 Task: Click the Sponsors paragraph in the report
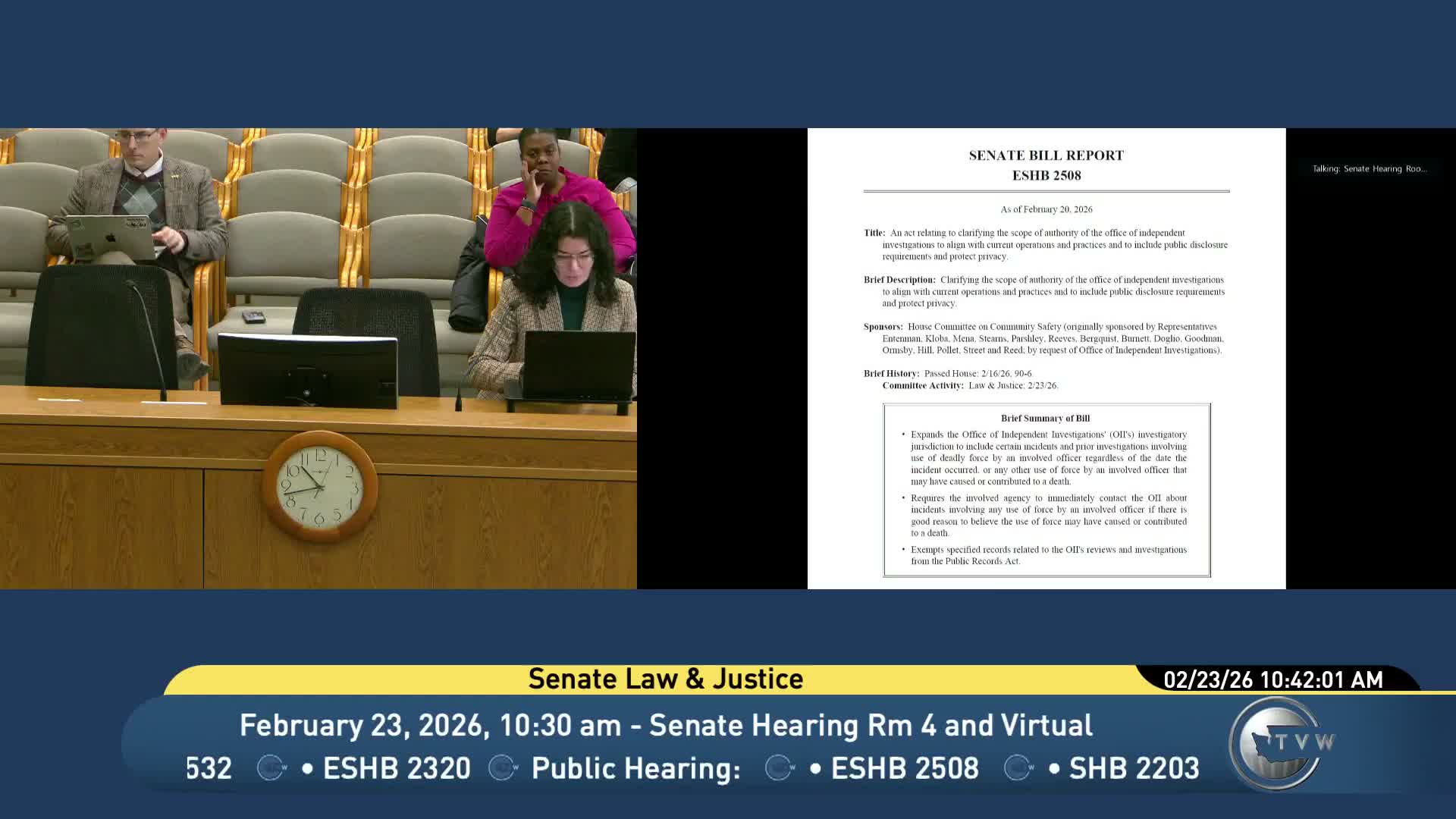point(1045,338)
